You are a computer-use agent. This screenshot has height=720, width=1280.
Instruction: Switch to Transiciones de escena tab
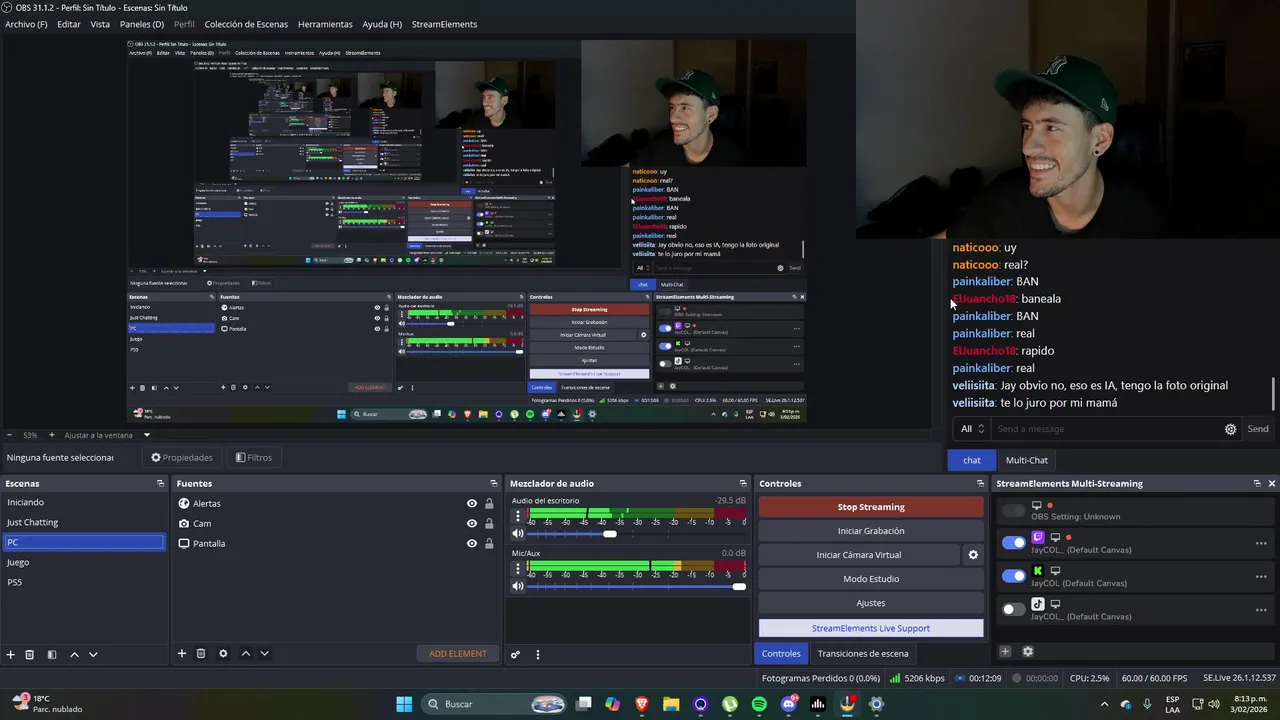[863, 654]
